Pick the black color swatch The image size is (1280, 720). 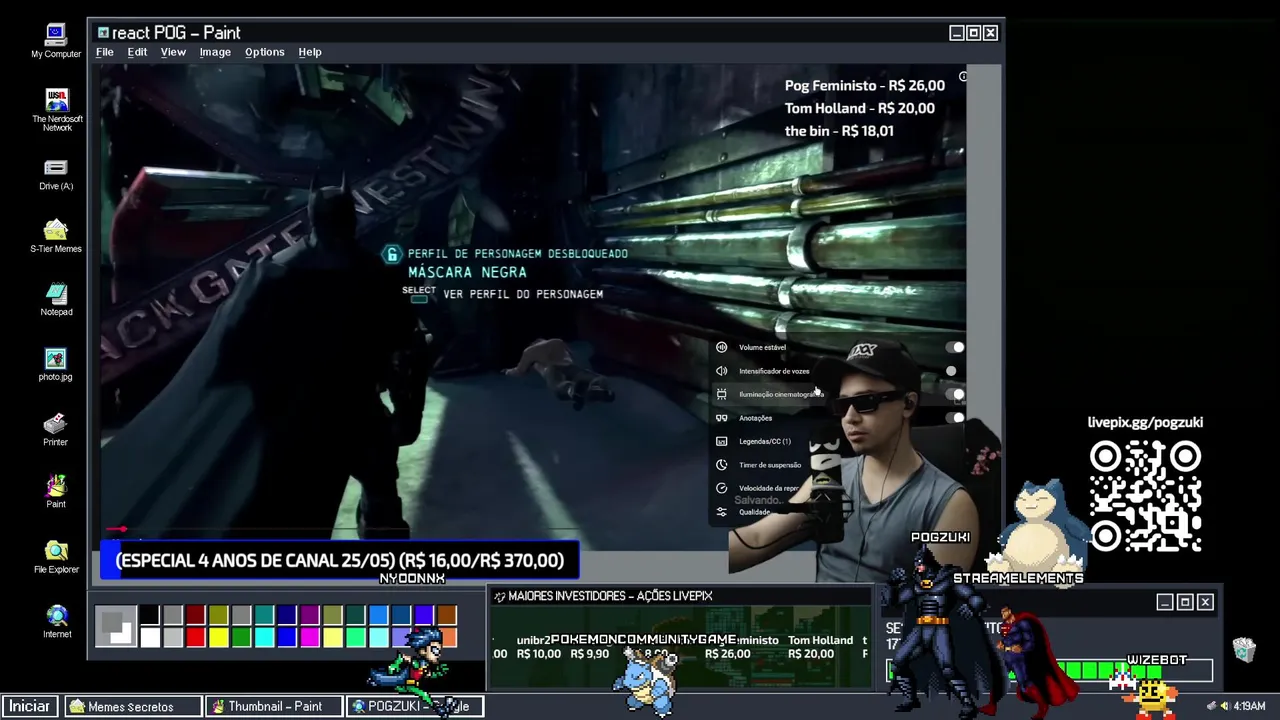[x=150, y=616]
